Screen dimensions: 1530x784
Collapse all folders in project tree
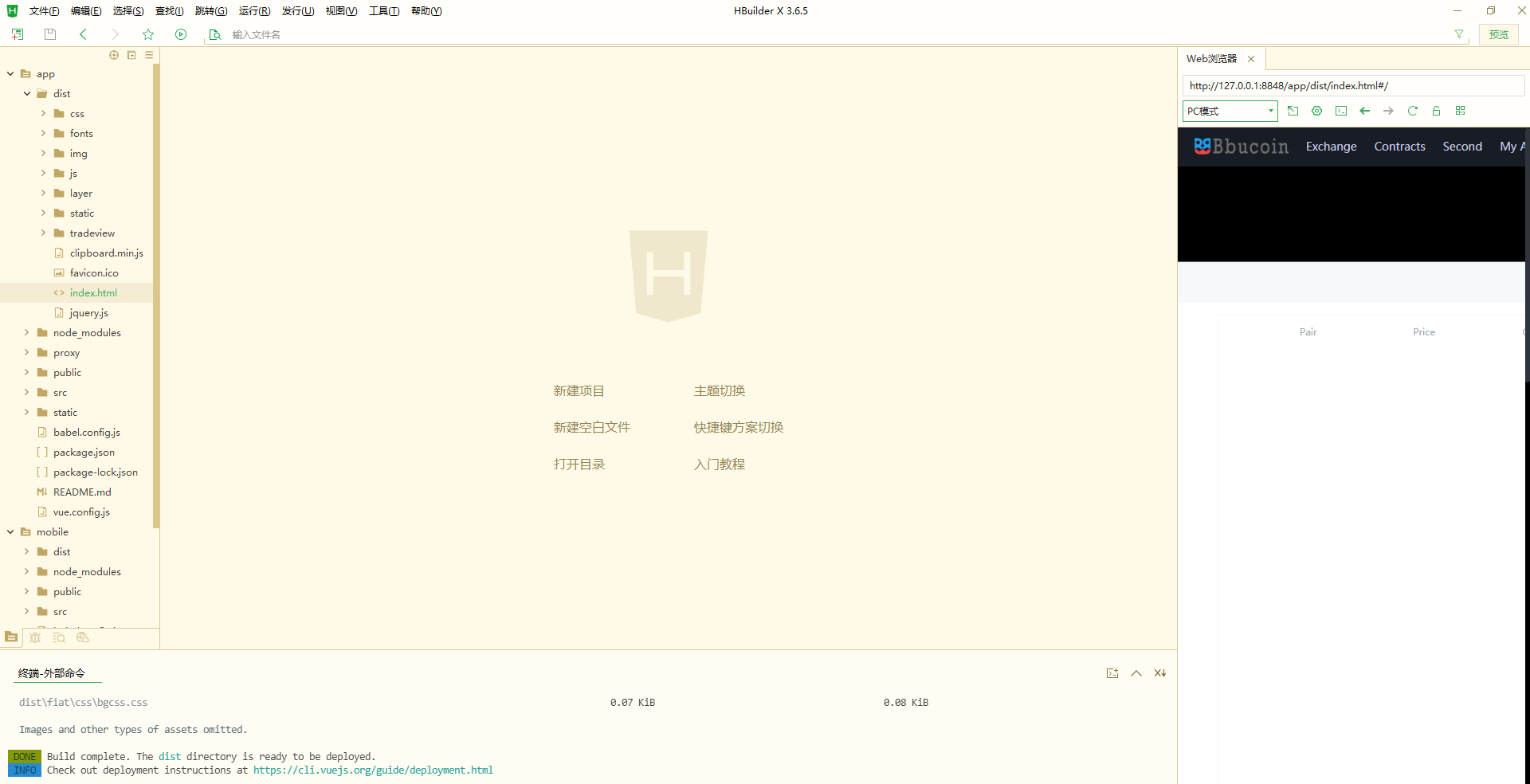(131, 55)
